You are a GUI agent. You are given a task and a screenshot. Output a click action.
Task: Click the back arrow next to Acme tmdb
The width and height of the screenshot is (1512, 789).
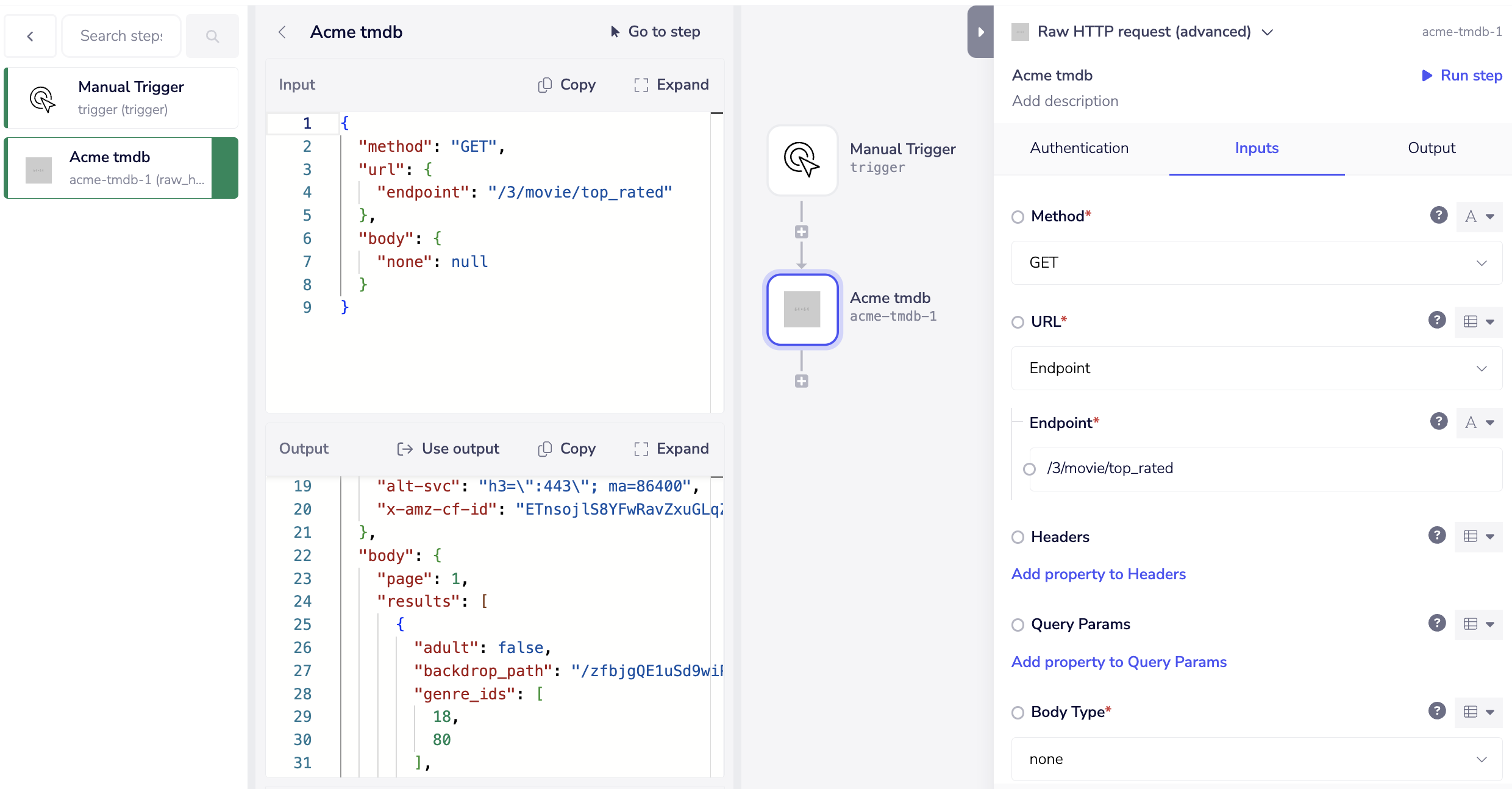(x=282, y=32)
